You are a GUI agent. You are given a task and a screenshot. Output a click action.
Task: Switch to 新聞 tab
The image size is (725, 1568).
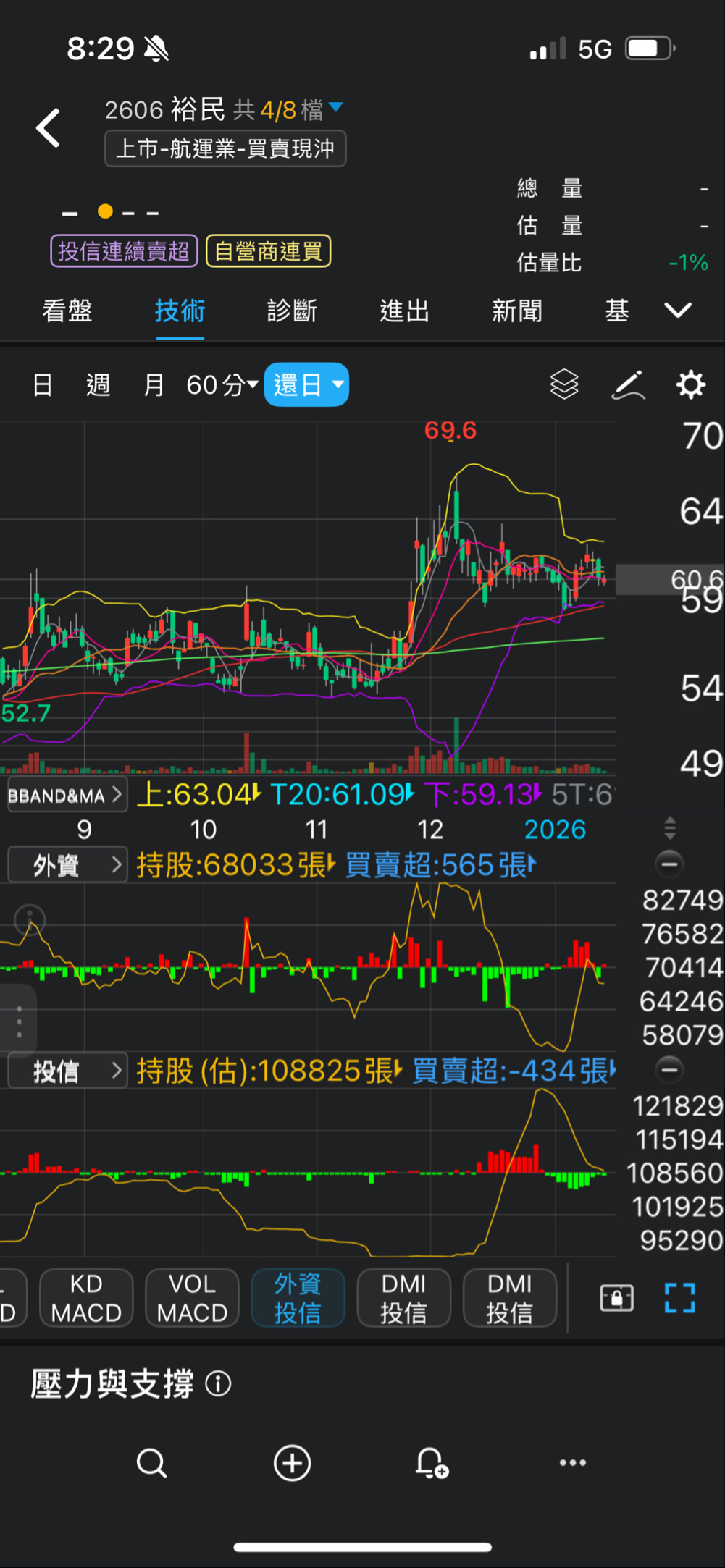(x=517, y=311)
